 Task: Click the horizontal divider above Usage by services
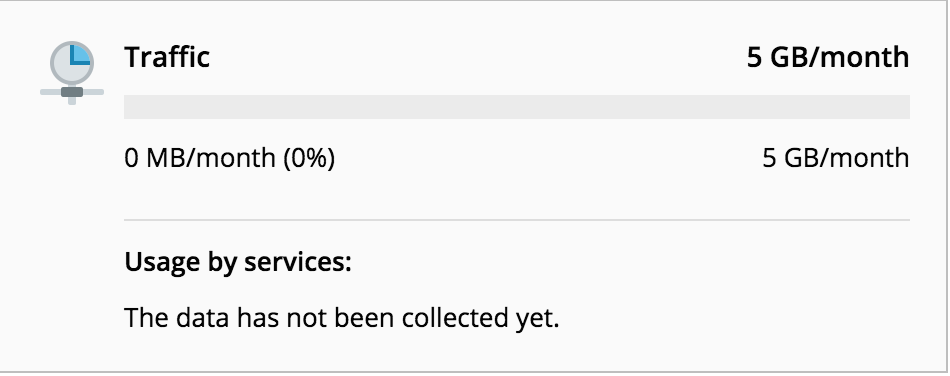[x=517, y=220]
